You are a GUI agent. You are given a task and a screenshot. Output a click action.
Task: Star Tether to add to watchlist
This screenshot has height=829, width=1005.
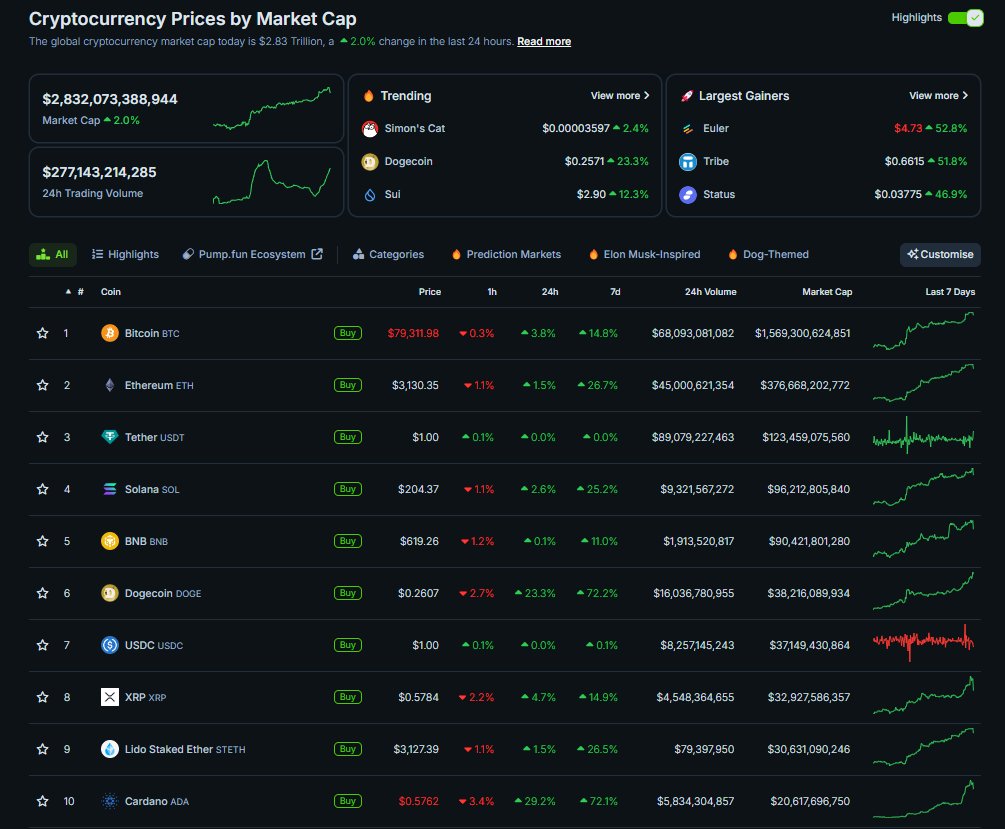[42, 437]
